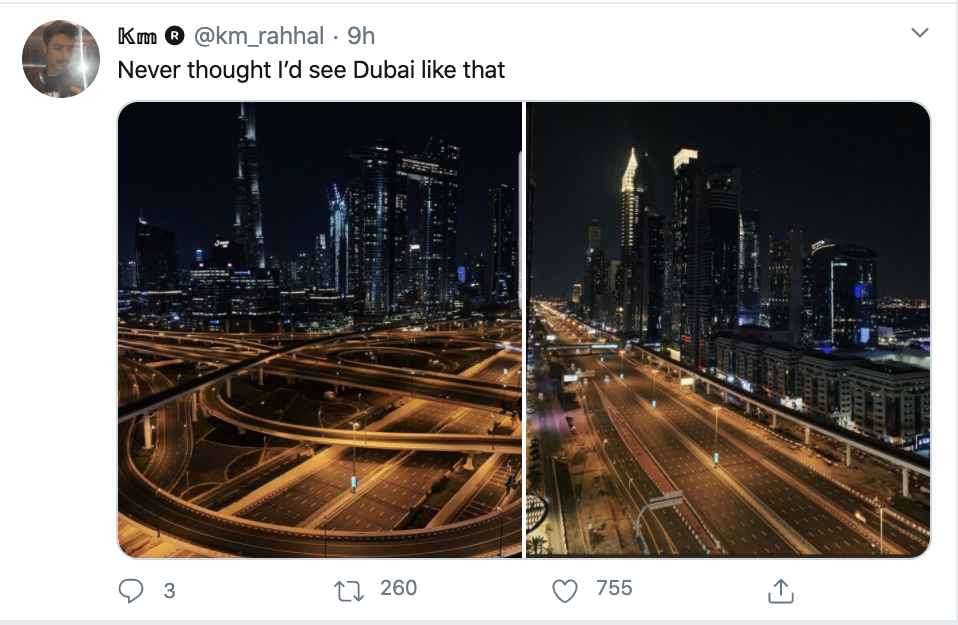Open the Km display name link
Viewport: 958px width, 625px height.
137,37
